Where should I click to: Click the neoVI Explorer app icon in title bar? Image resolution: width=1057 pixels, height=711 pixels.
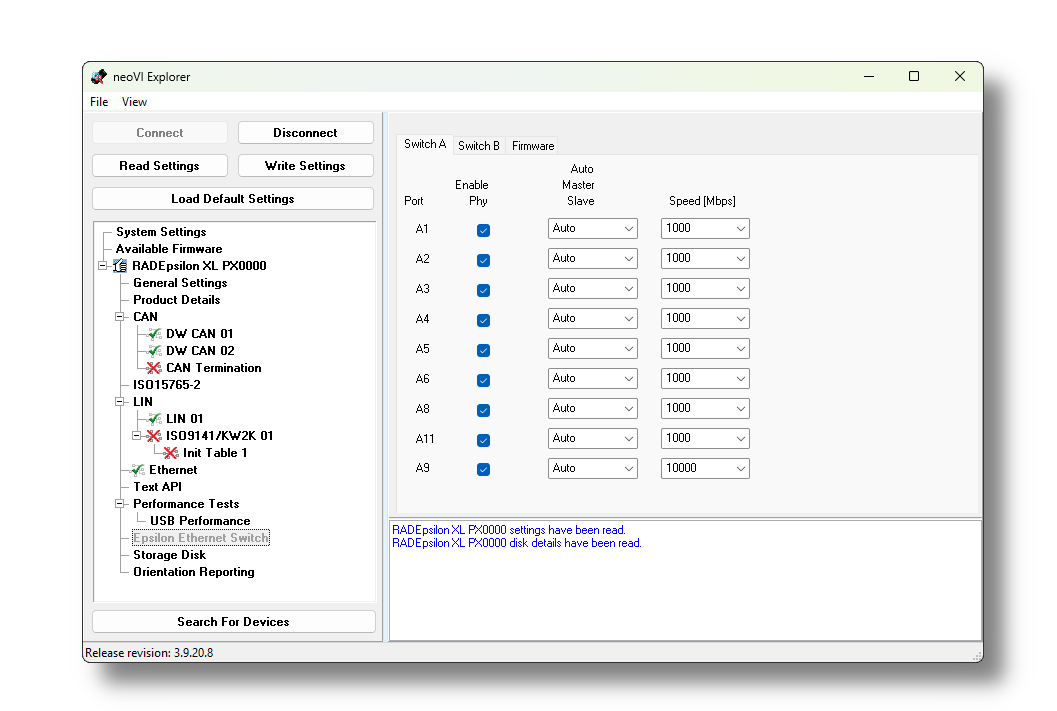coord(99,77)
